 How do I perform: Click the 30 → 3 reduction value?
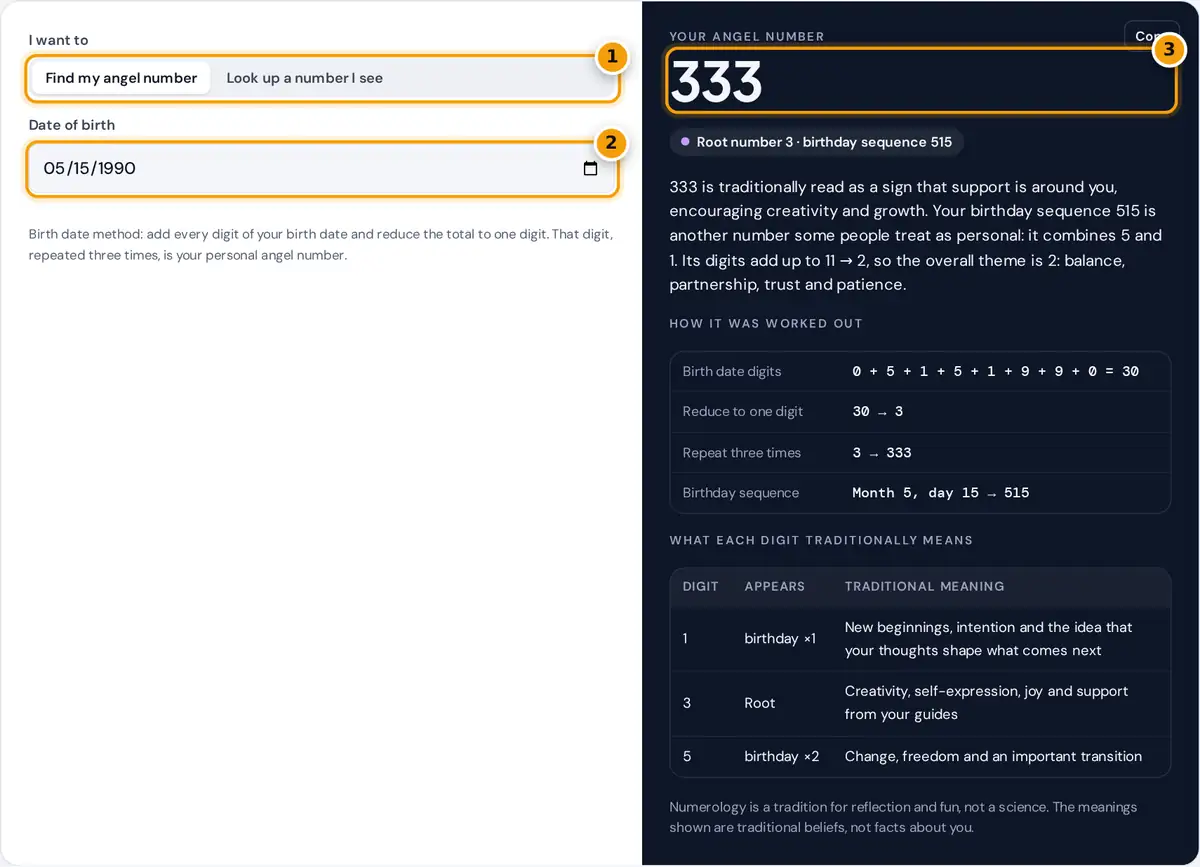click(x=878, y=412)
